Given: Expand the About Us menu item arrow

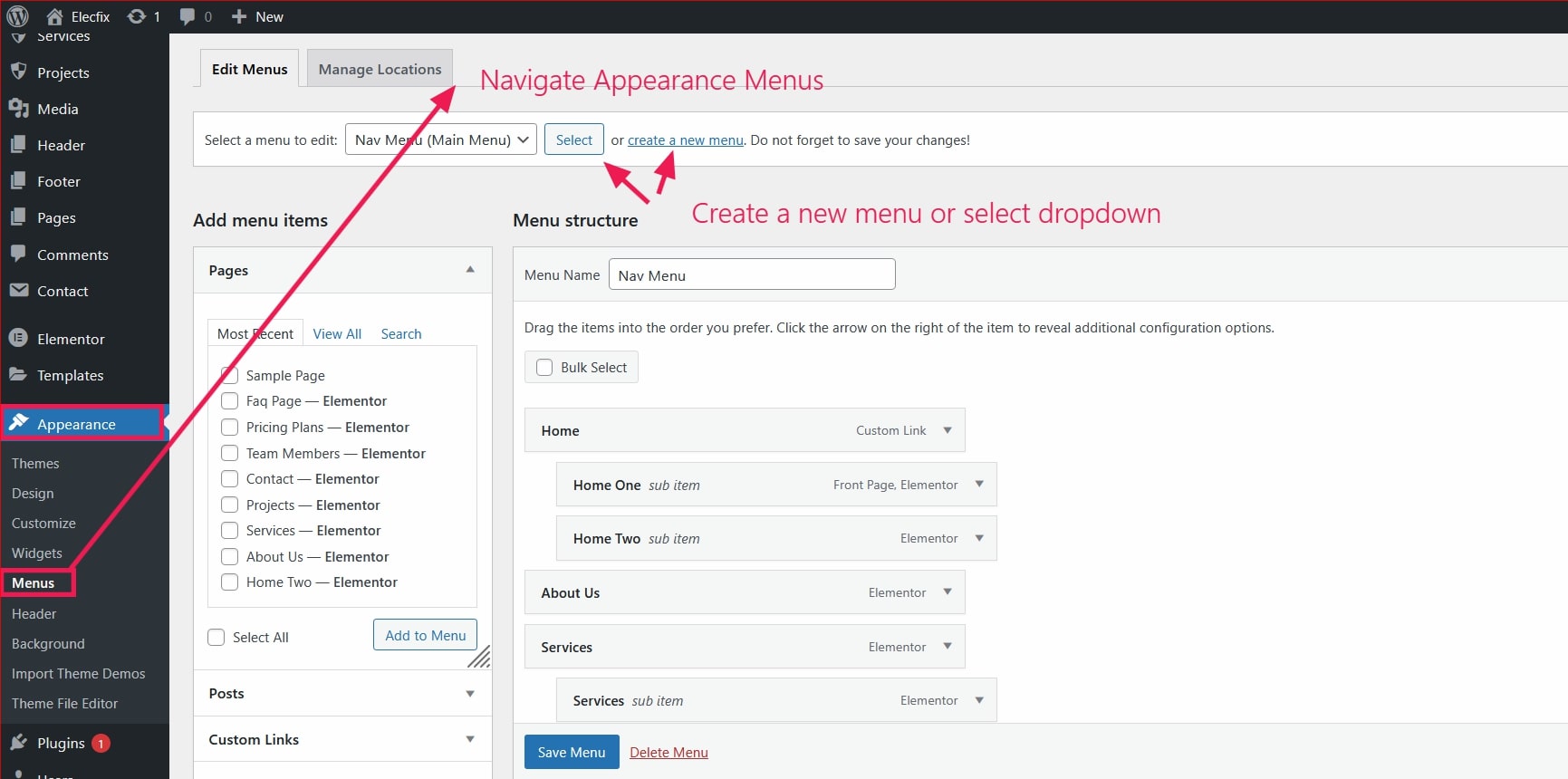Looking at the screenshot, I should [948, 592].
